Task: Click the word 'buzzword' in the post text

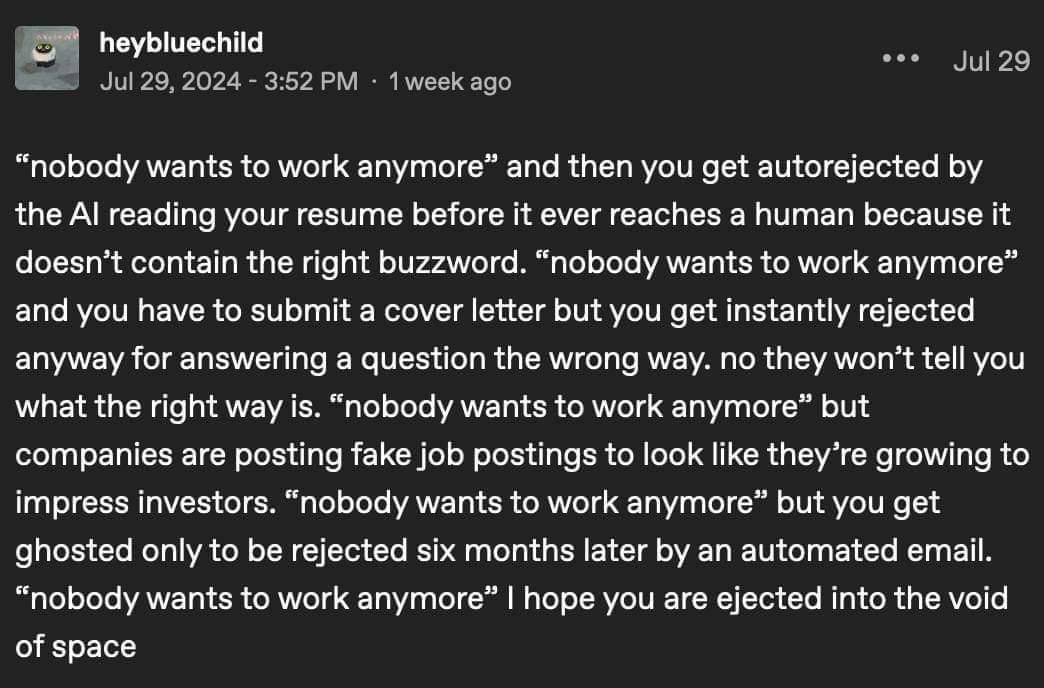Action: (x=454, y=262)
